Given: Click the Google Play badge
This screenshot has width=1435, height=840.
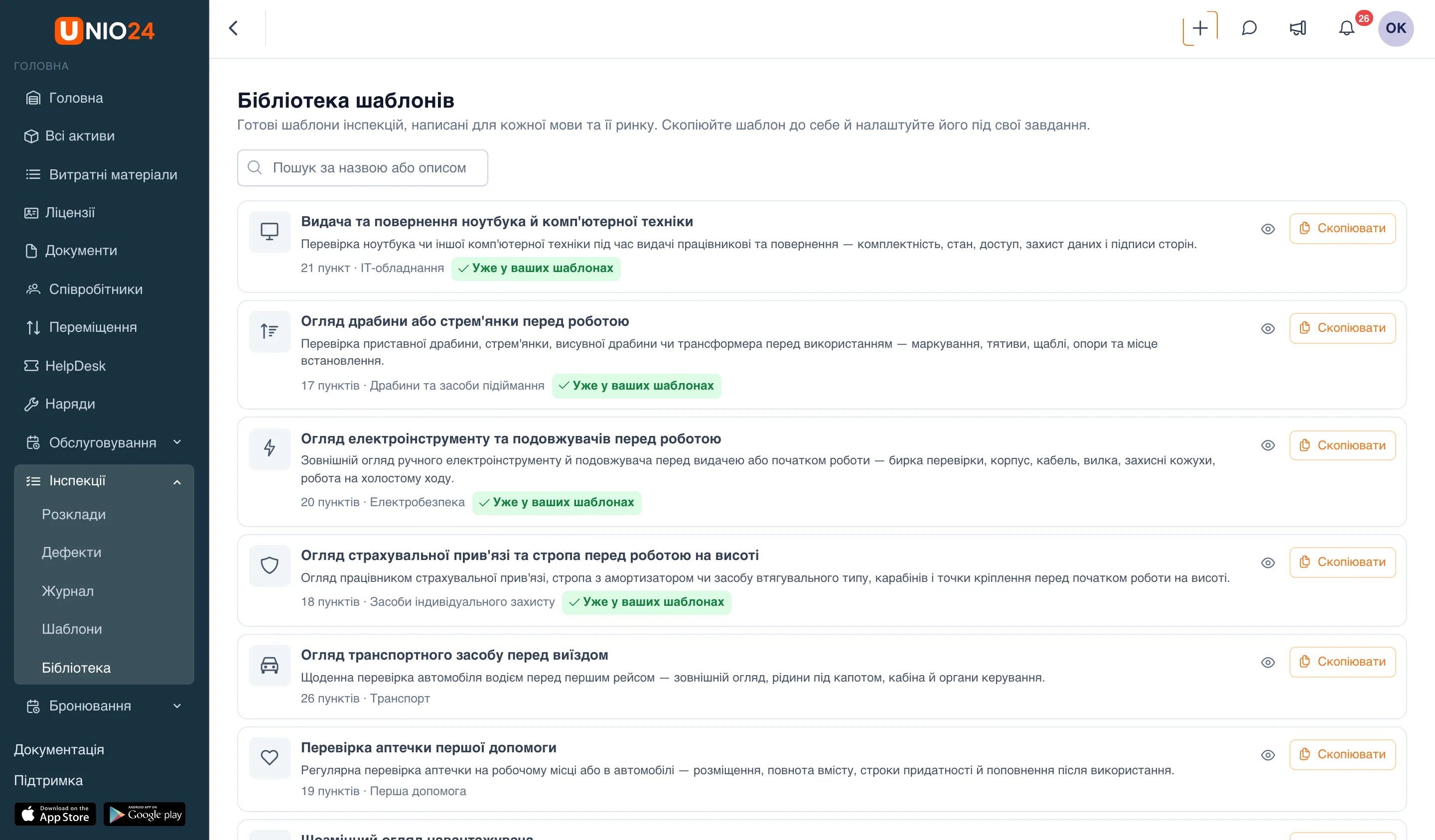Looking at the screenshot, I should pyautogui.click(x=144, y=814).
